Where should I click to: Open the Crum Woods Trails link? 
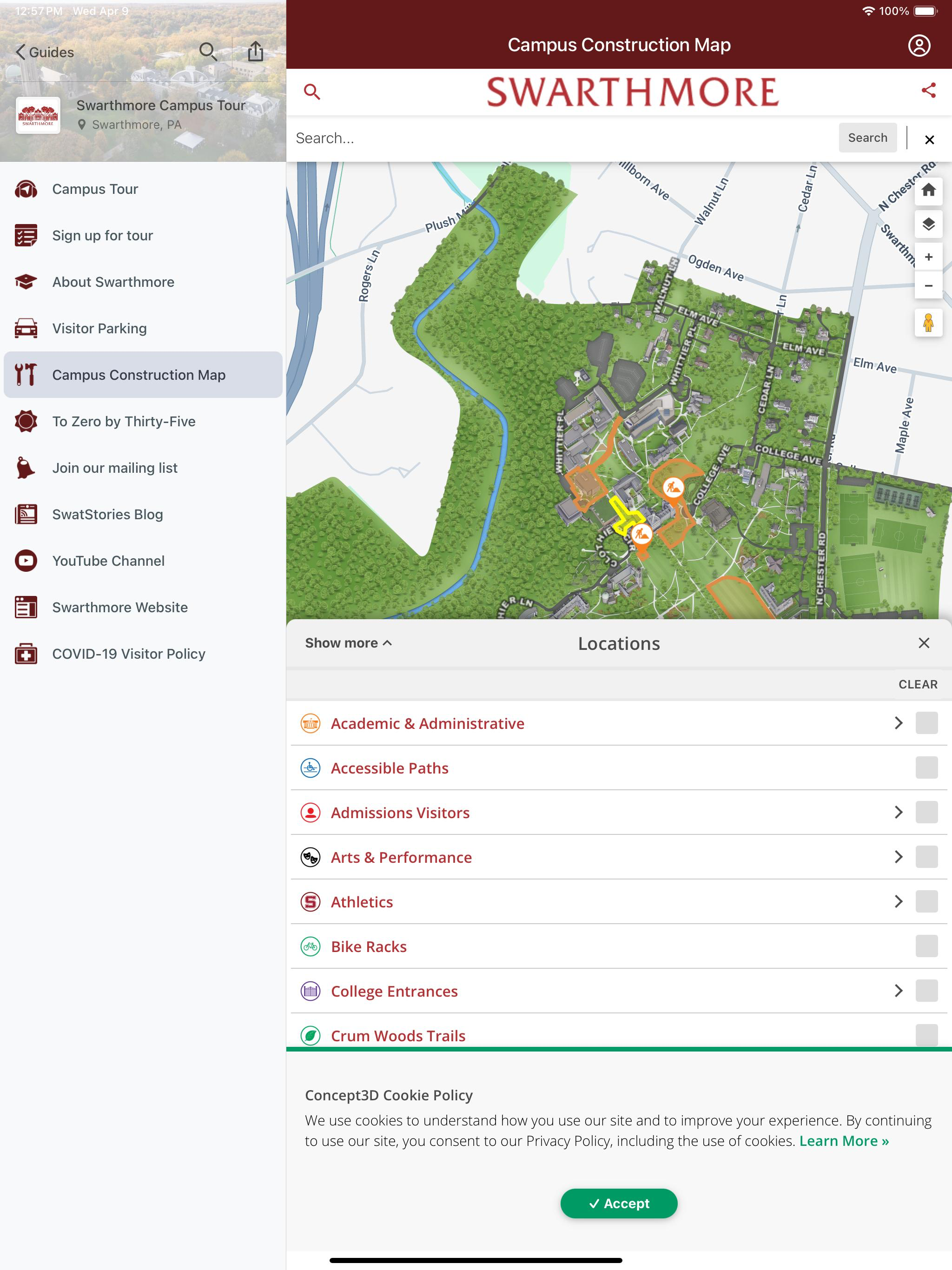pos(398,1036)
